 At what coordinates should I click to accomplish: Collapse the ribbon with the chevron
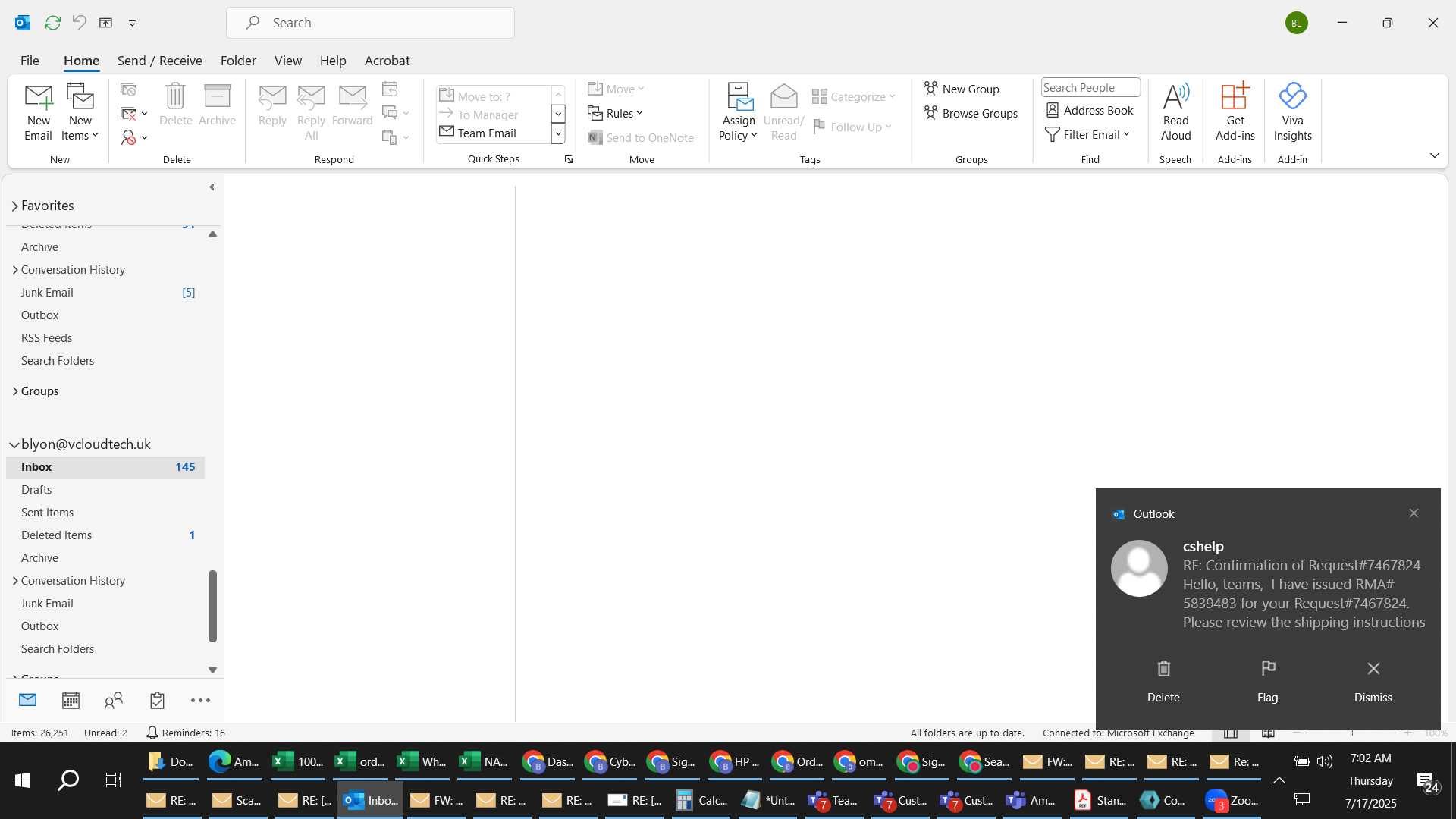(x=1434, y=155)
